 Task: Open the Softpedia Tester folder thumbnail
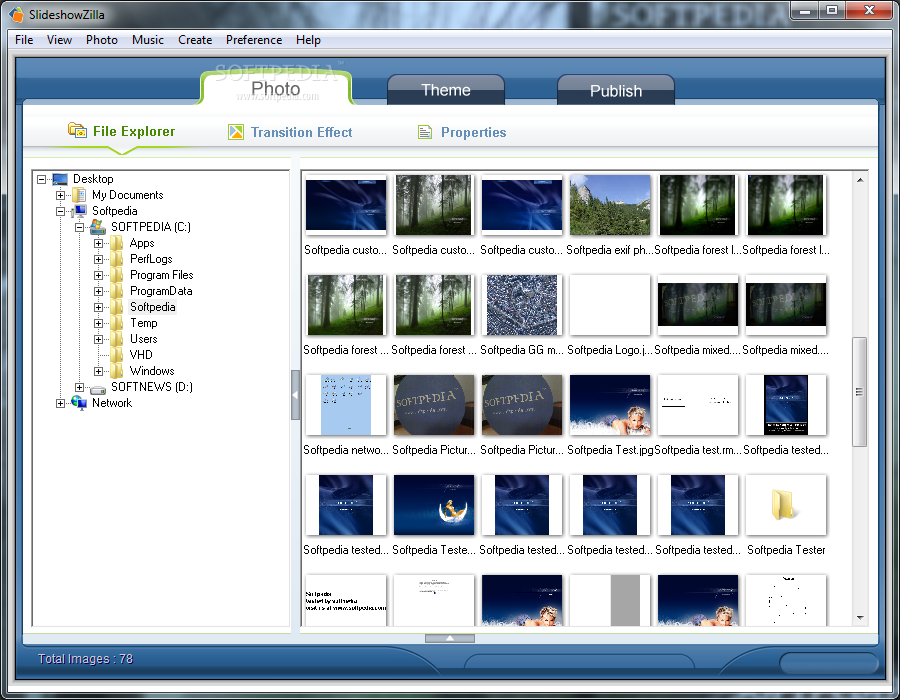(x=786, y=505)
